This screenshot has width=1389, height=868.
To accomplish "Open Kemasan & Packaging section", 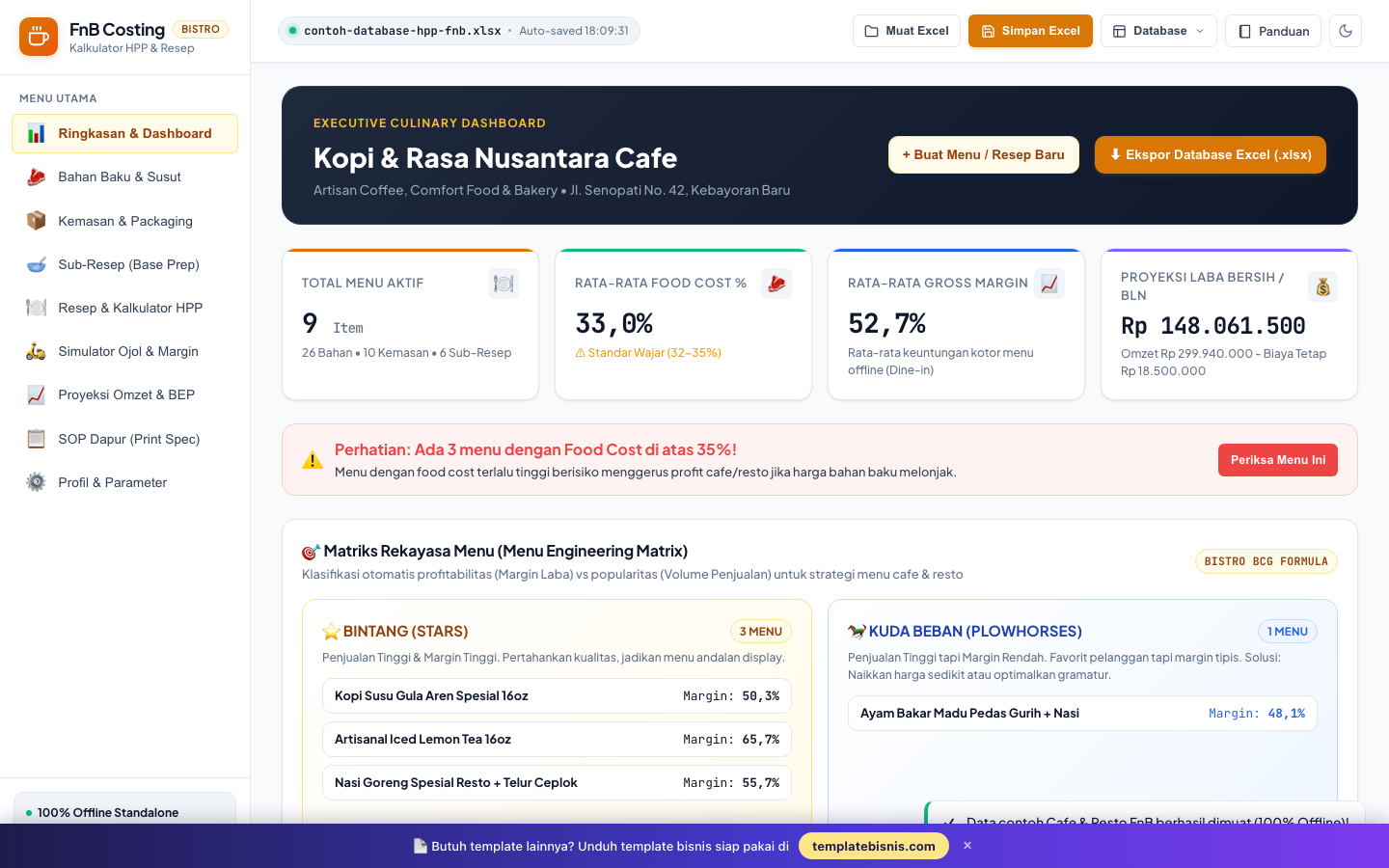I will (x=124, y=221).
